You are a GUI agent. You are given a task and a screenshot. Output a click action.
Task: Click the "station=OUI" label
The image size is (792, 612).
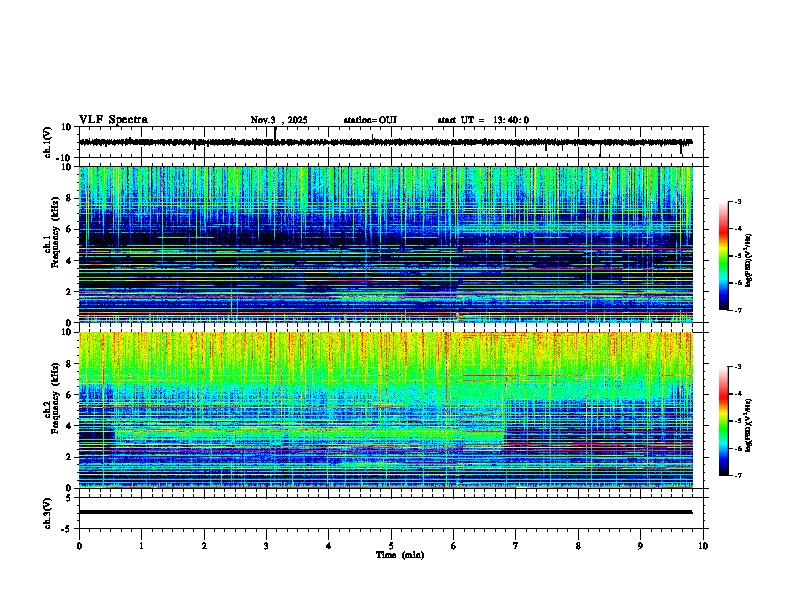point(370,120)
